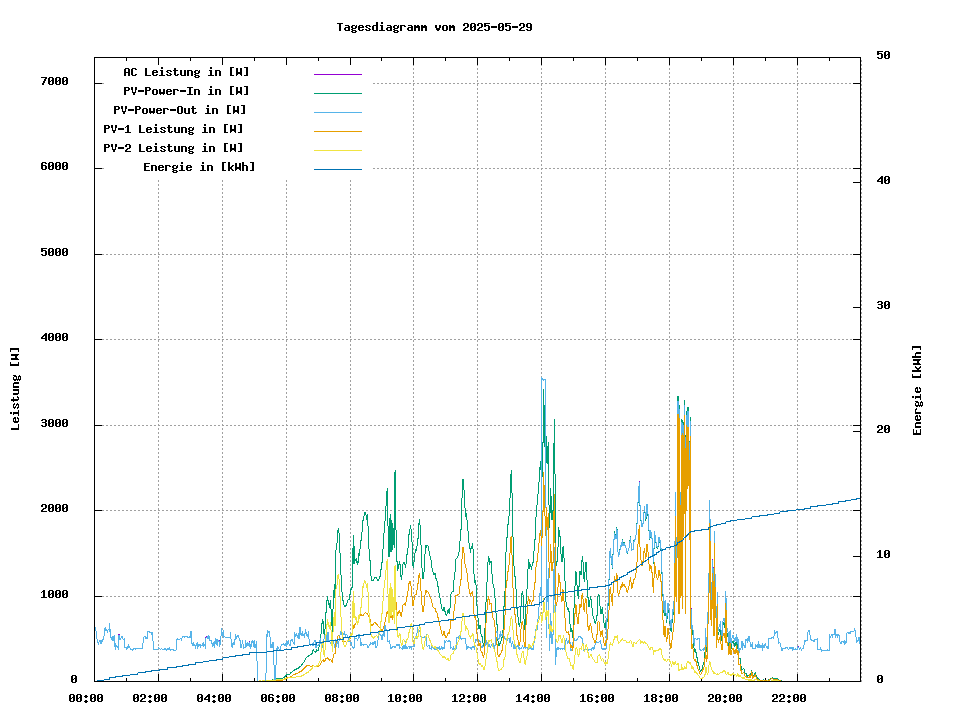This screenshot has width=960, height=720.
Task: Click the left axis label Leistung [W]
Action: [15, 389]
